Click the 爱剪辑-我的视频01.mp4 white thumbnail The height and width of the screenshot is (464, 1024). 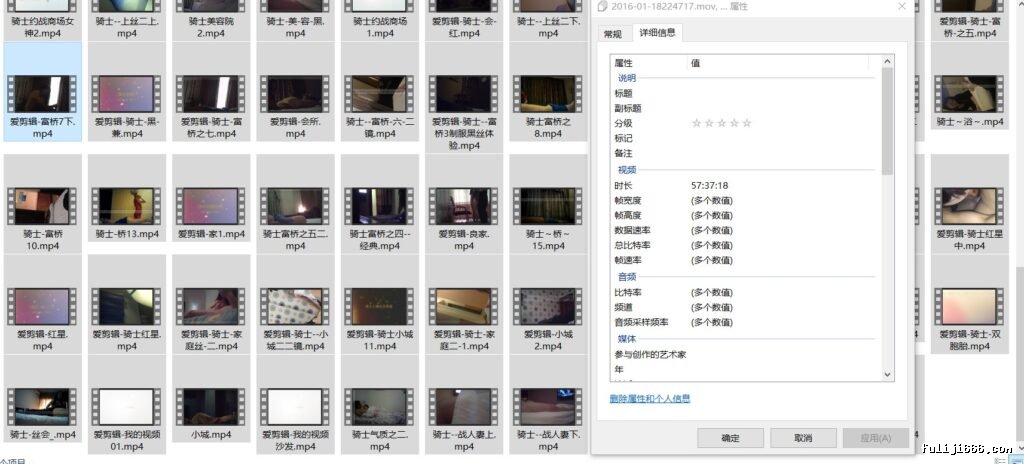127,407
